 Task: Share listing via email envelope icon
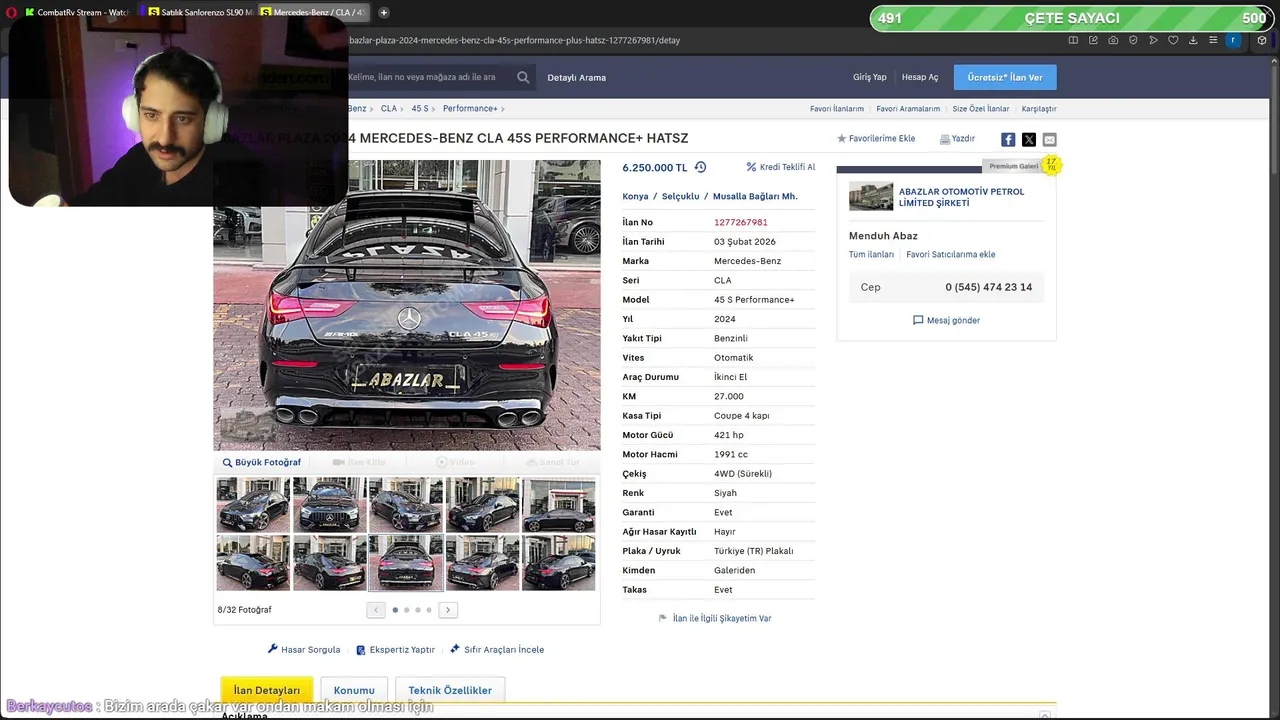[x=1049, y=139]
